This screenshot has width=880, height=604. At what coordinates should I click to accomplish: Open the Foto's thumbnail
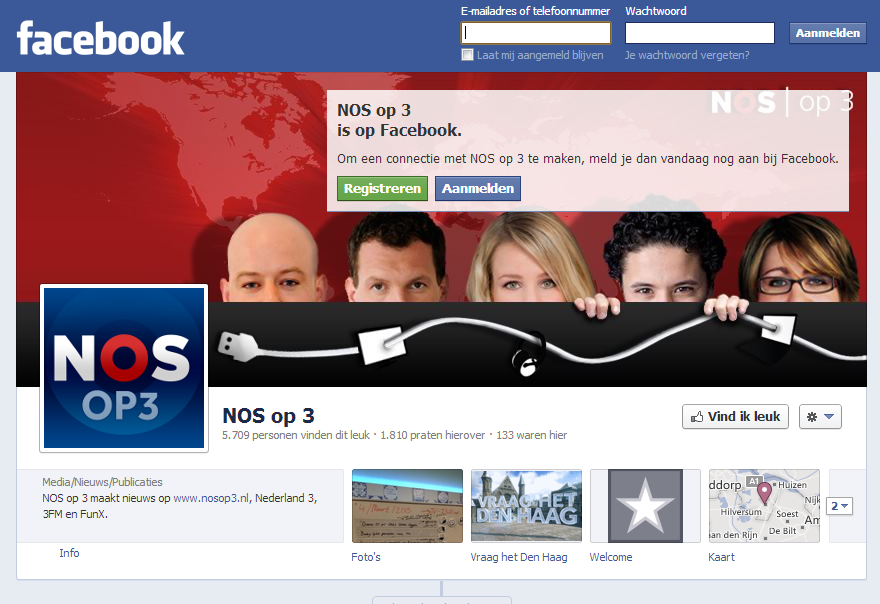pos(407,506)
